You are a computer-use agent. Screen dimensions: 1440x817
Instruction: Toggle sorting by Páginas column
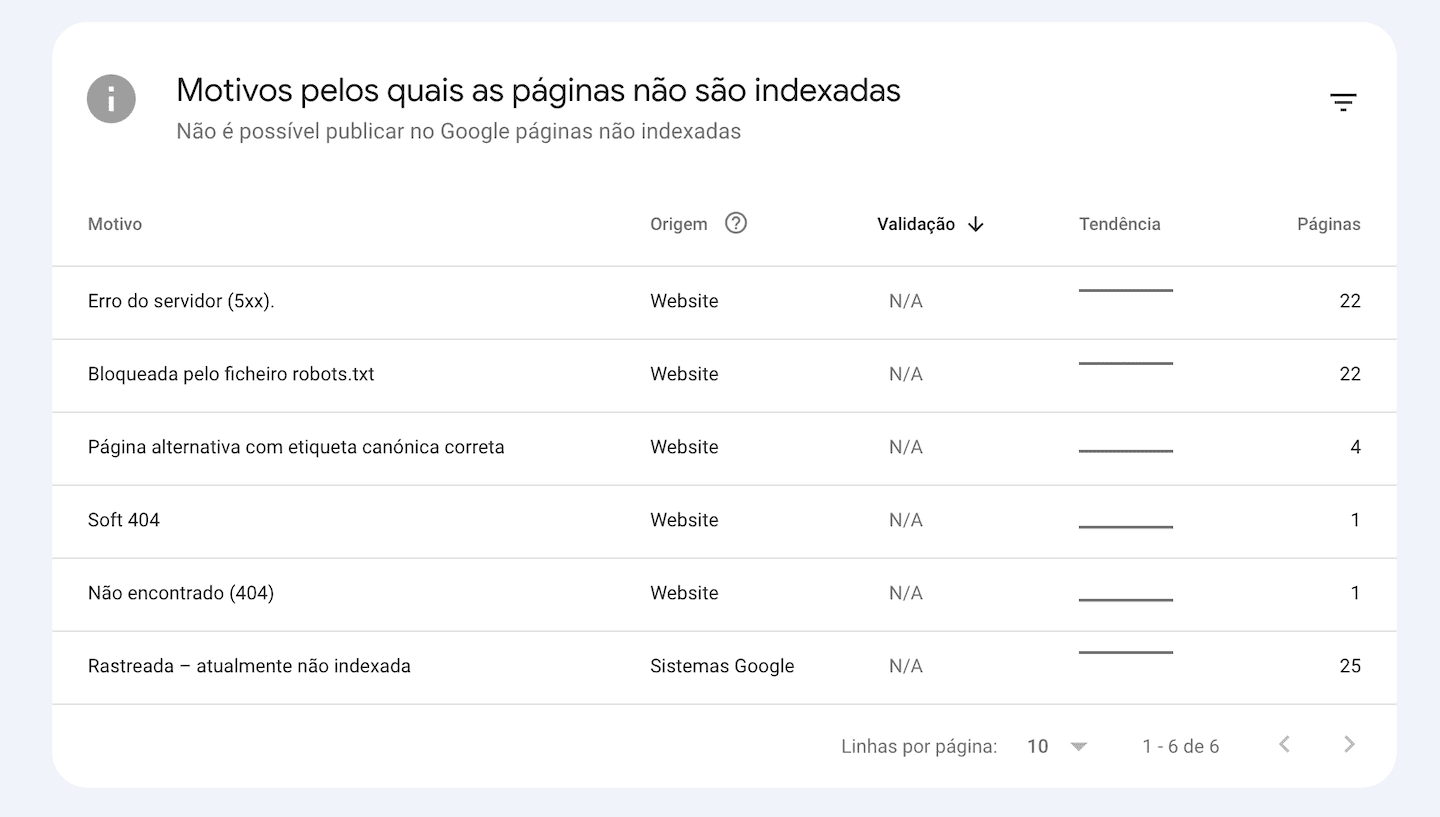(1328, 224)
